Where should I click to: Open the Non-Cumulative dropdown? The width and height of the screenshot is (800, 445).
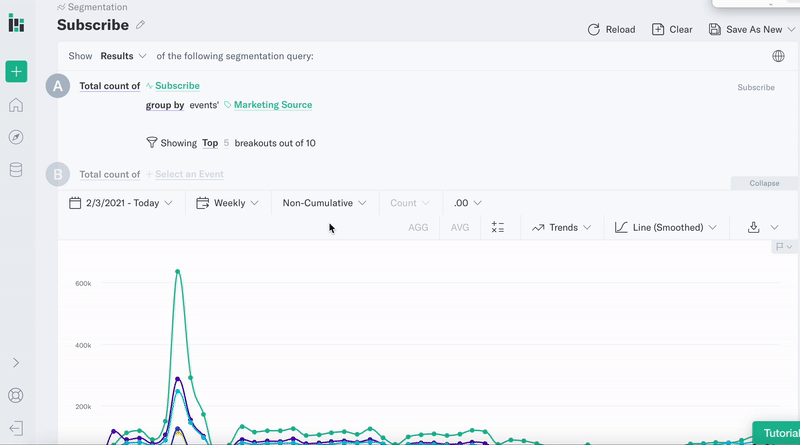click(x=324, y=203)
